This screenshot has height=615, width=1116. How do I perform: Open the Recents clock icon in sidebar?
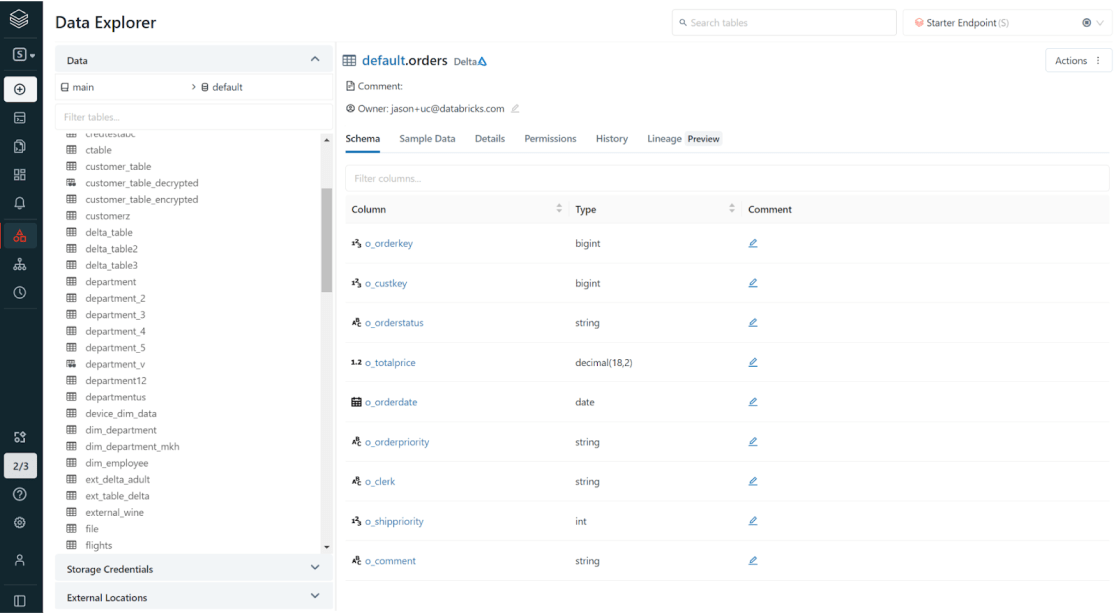click(x=20, y=292)
